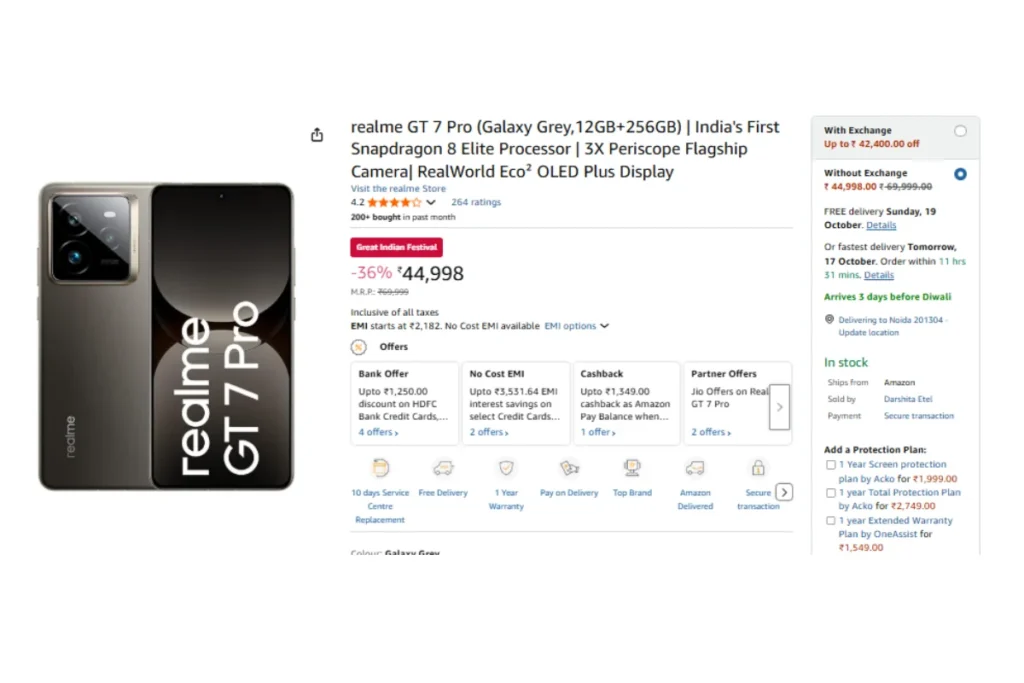The image size is (1024, 683).
Task: Click the Amazon Delivered icon
Action: coord(695,468)
